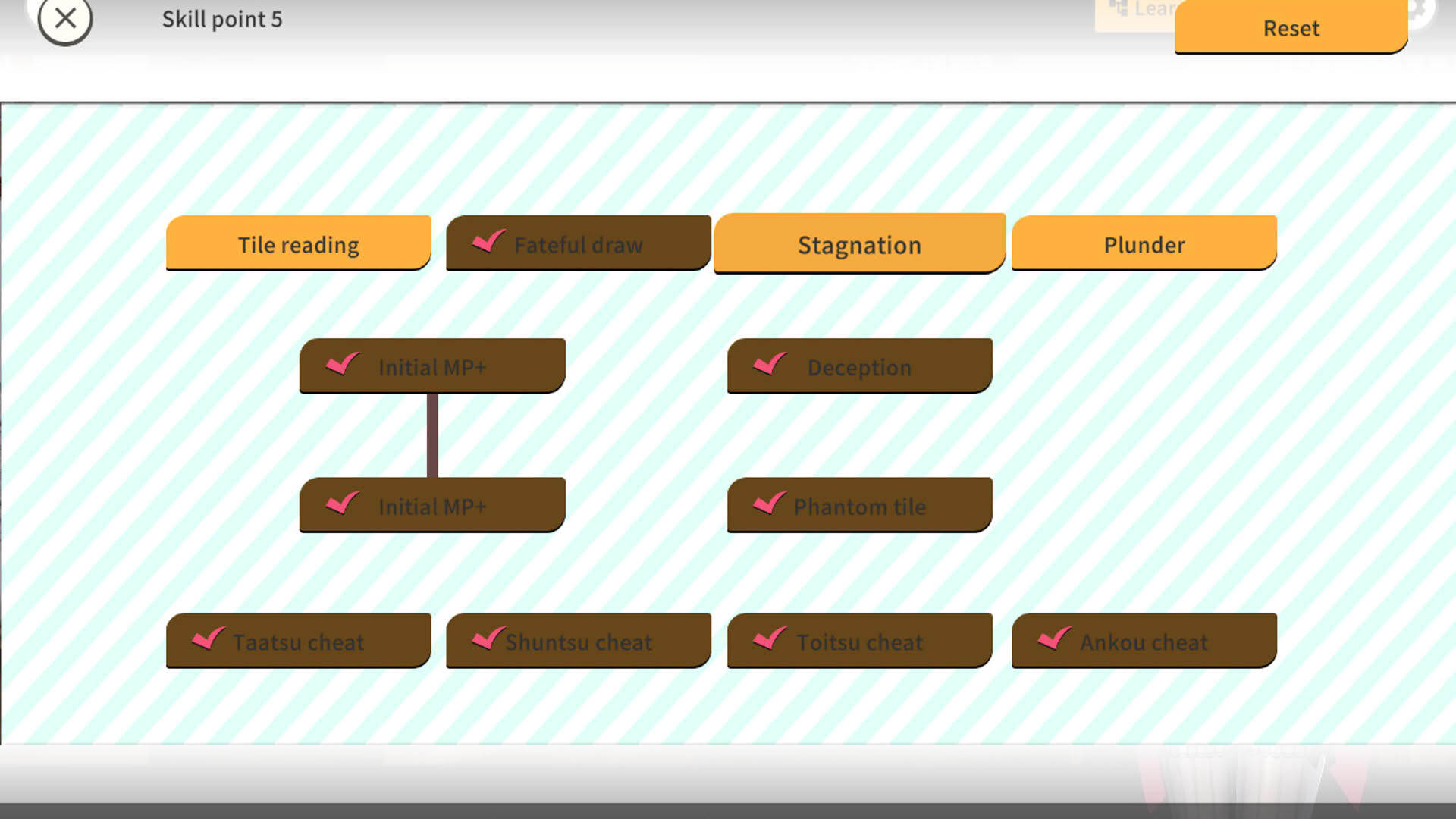Close the skill tree with the X icon

[x=65, y=18]
